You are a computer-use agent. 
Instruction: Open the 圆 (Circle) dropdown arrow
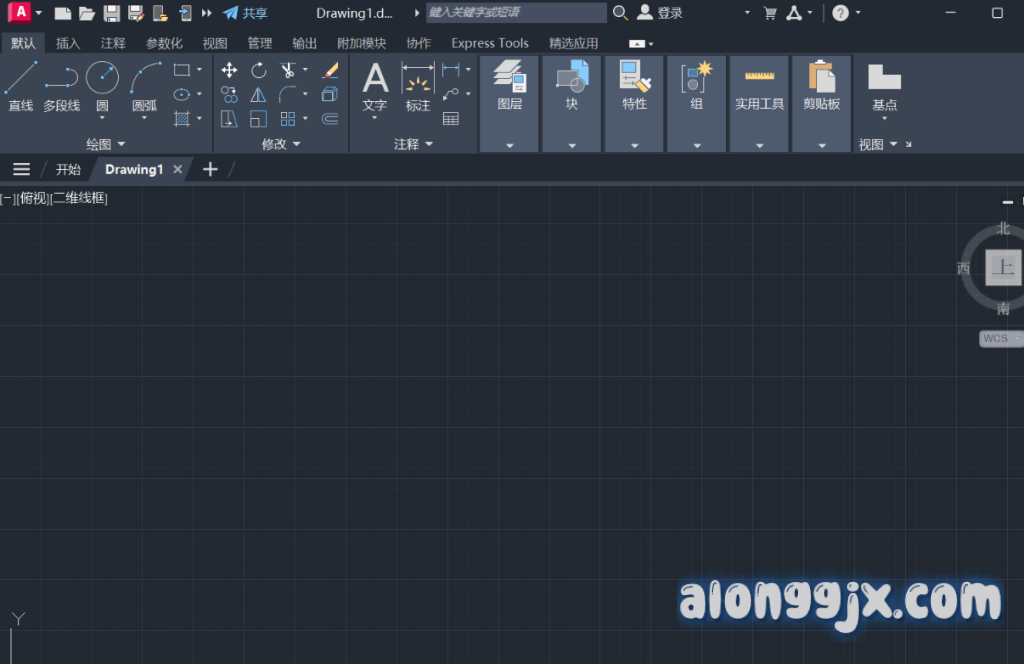click(102, 118)
